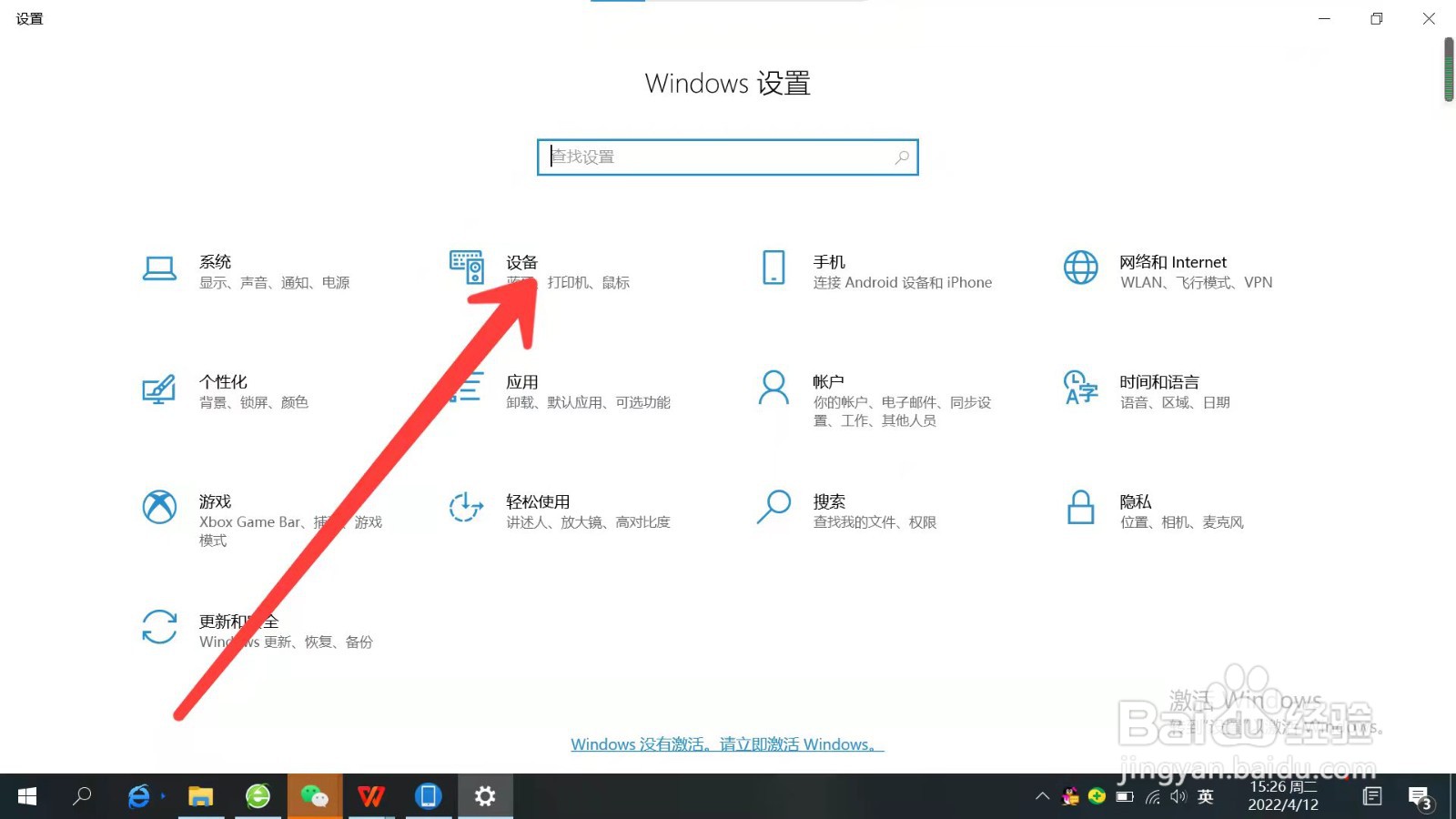Viewport: 1456px width, 819px height.
Task: Open the 游戏 (Gaming) Xbox icon
Action: (x=159, y=507)
